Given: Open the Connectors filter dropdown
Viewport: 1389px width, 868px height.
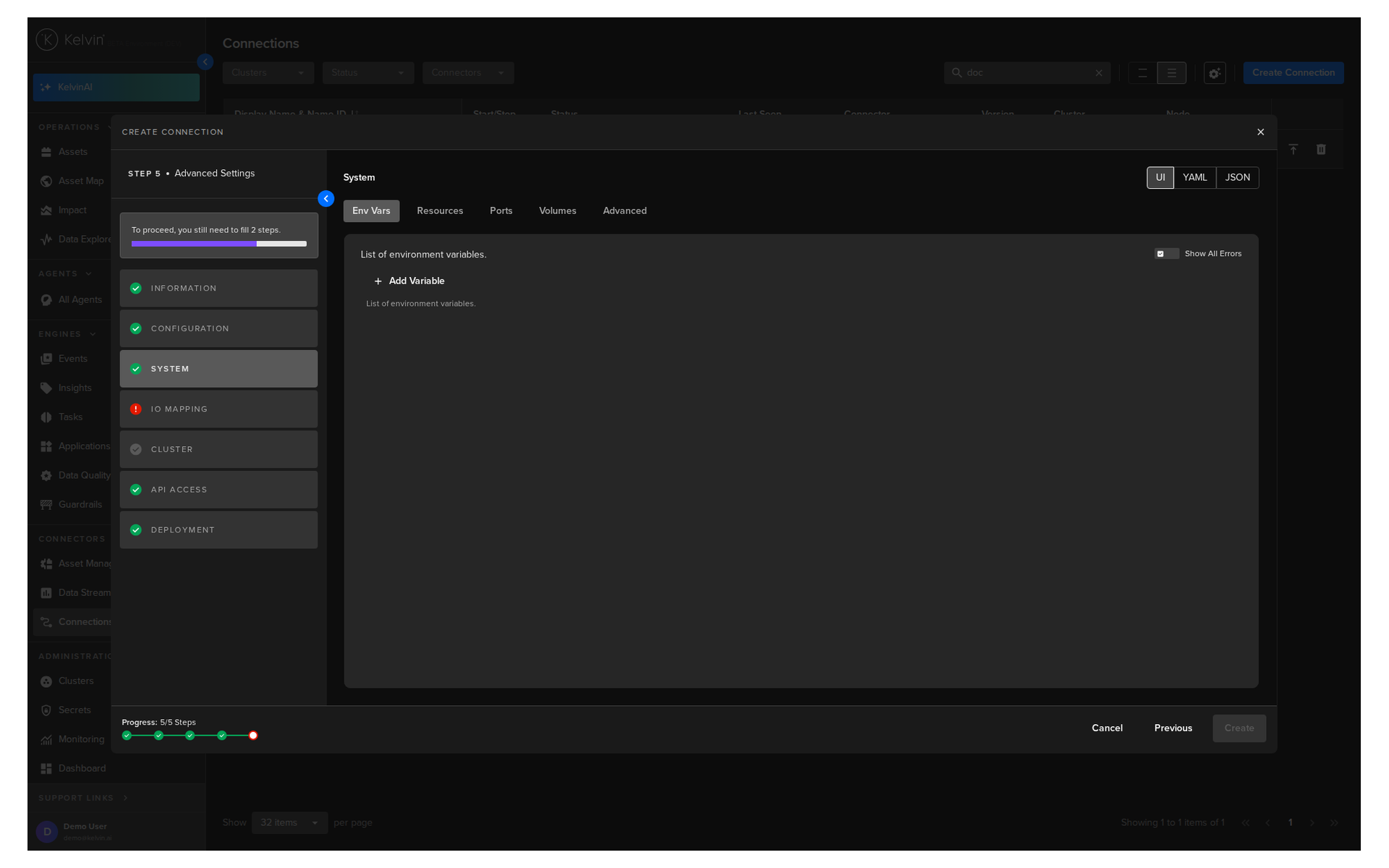Looking at the screenshot, I should coord(468,73).
